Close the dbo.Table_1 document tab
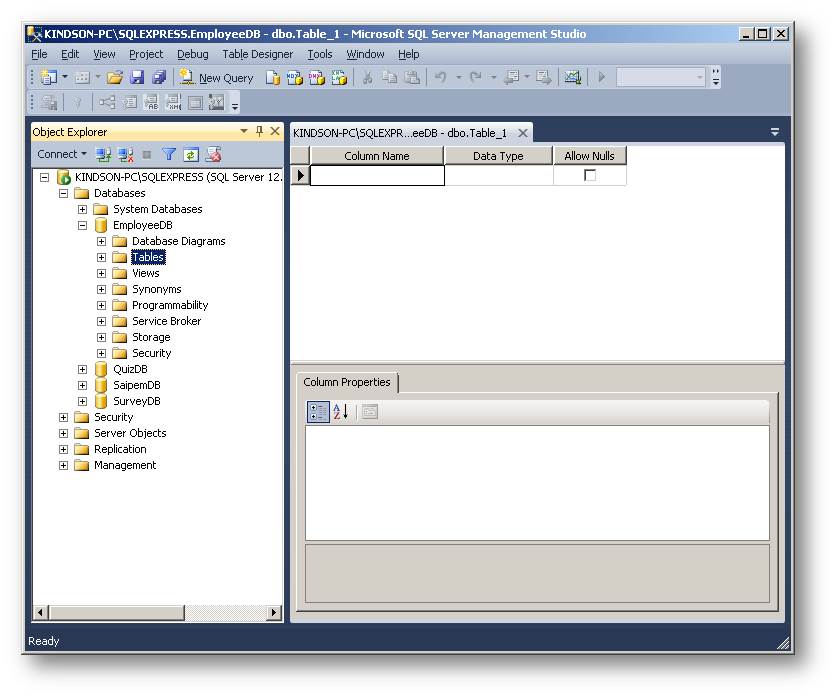The image size is (837, 697). (x=522, y=131)
